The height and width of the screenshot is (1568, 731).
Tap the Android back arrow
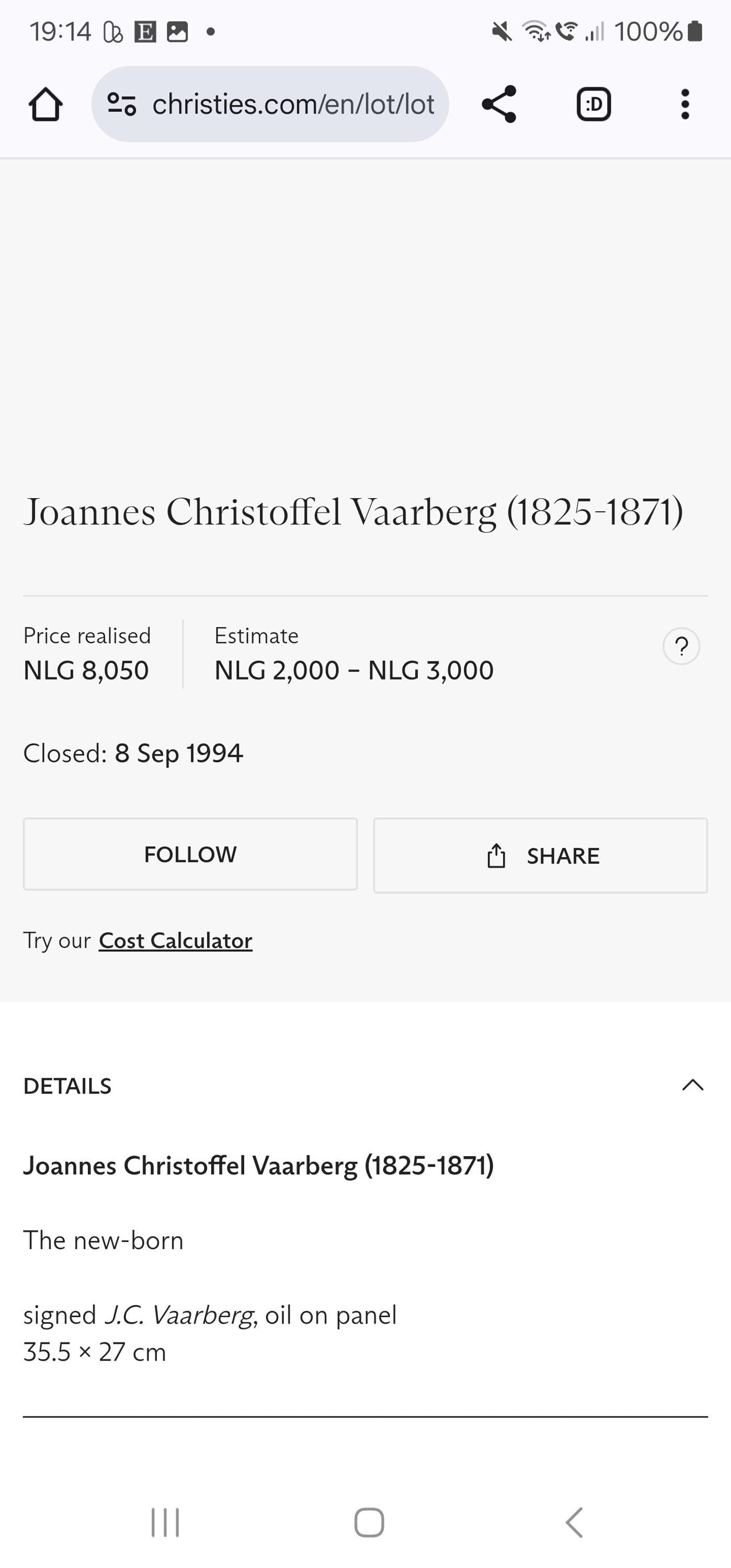[574, 1523]
